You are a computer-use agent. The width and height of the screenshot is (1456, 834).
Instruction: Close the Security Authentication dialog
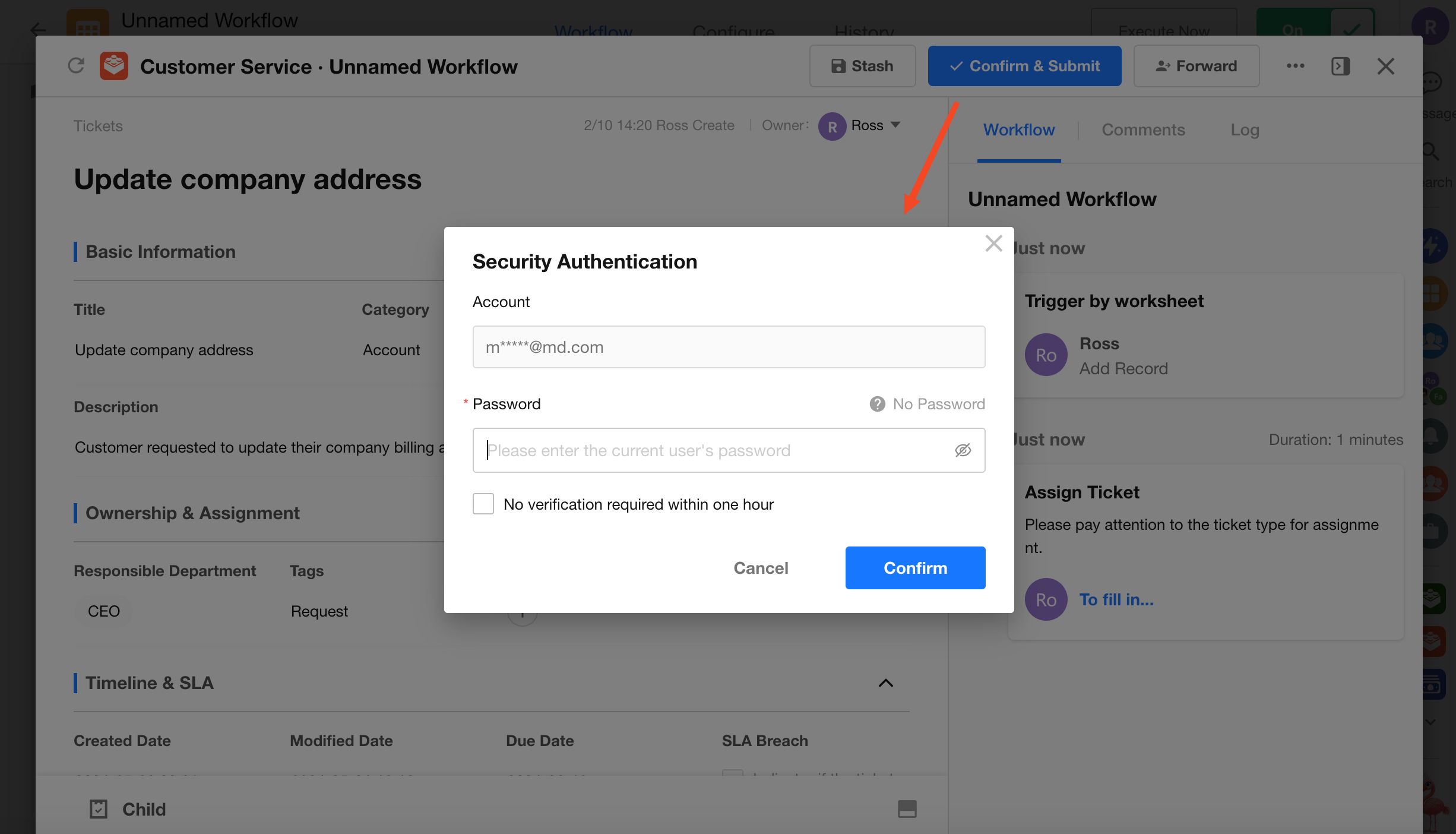[x=993, y=244]
